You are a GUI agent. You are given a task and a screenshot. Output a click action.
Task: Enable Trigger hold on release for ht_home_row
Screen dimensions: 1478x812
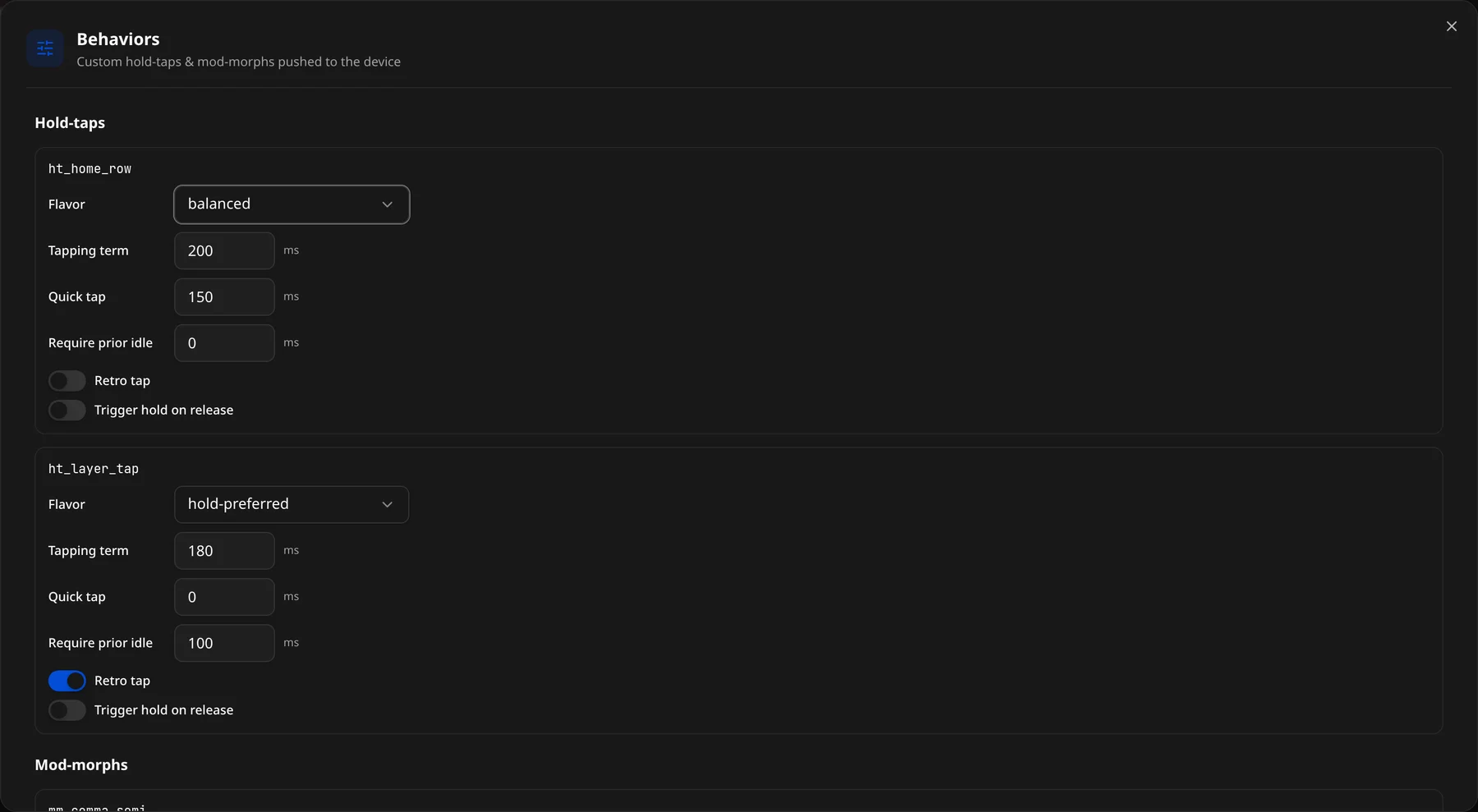click(67, 411)
